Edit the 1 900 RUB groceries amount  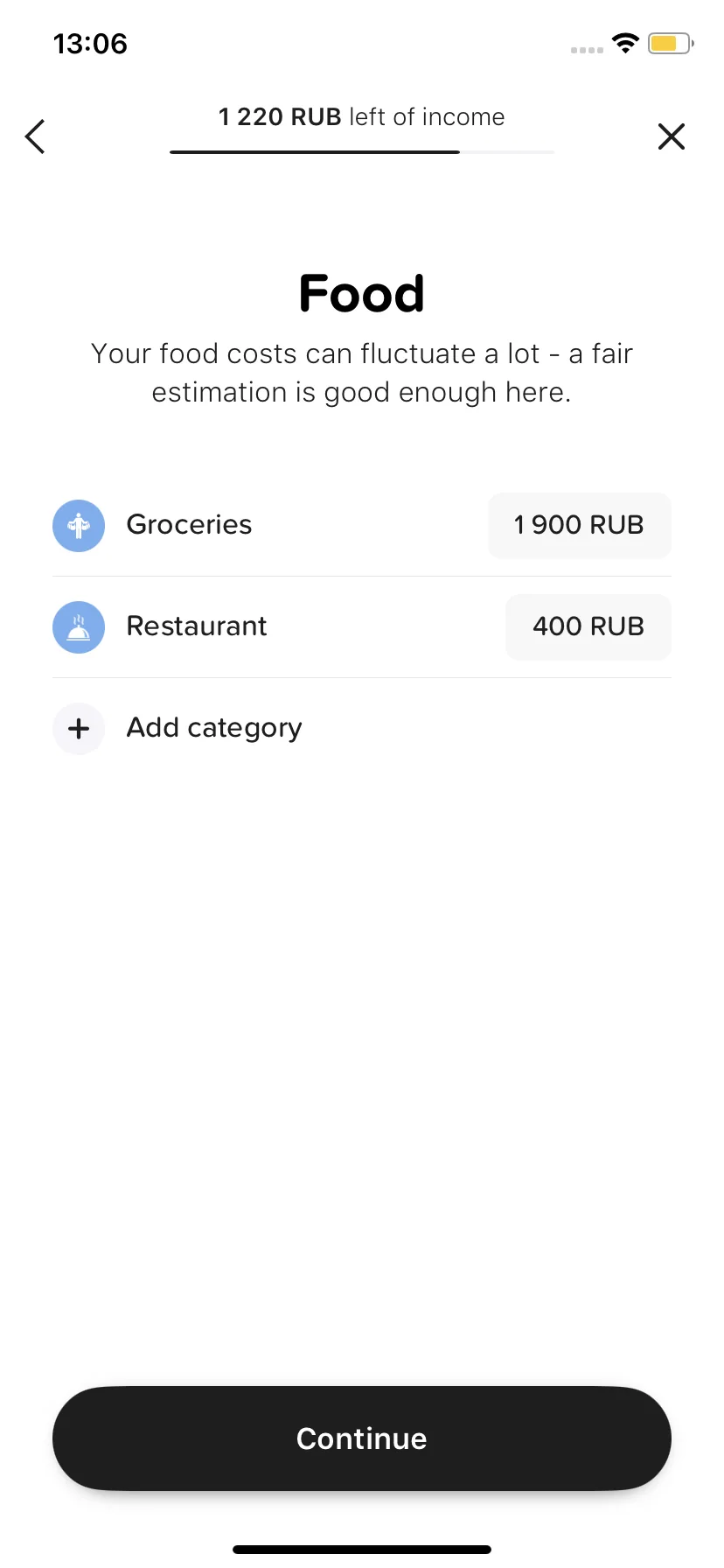[x=580, y=525]
